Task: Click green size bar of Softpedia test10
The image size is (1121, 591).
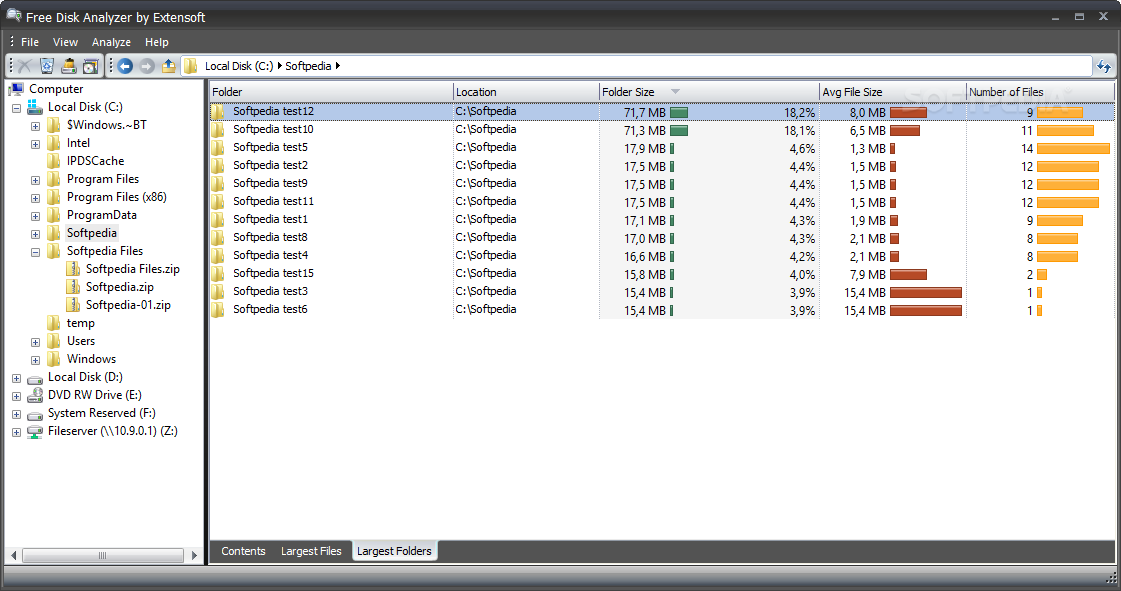Action: pyautogui.click(x=679, y=131)
